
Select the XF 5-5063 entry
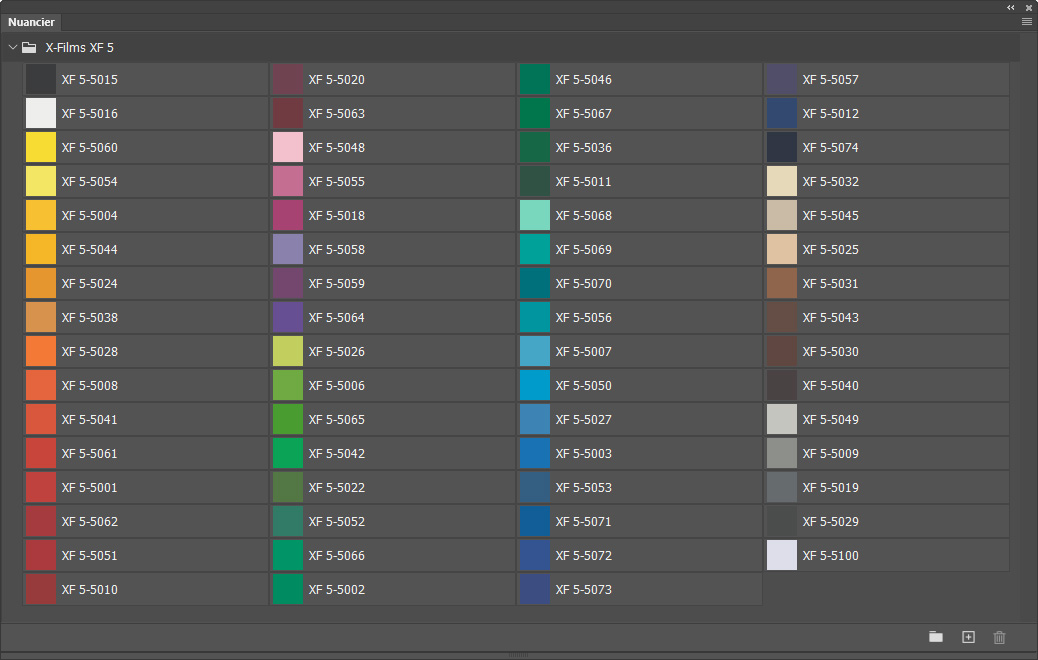393,113
